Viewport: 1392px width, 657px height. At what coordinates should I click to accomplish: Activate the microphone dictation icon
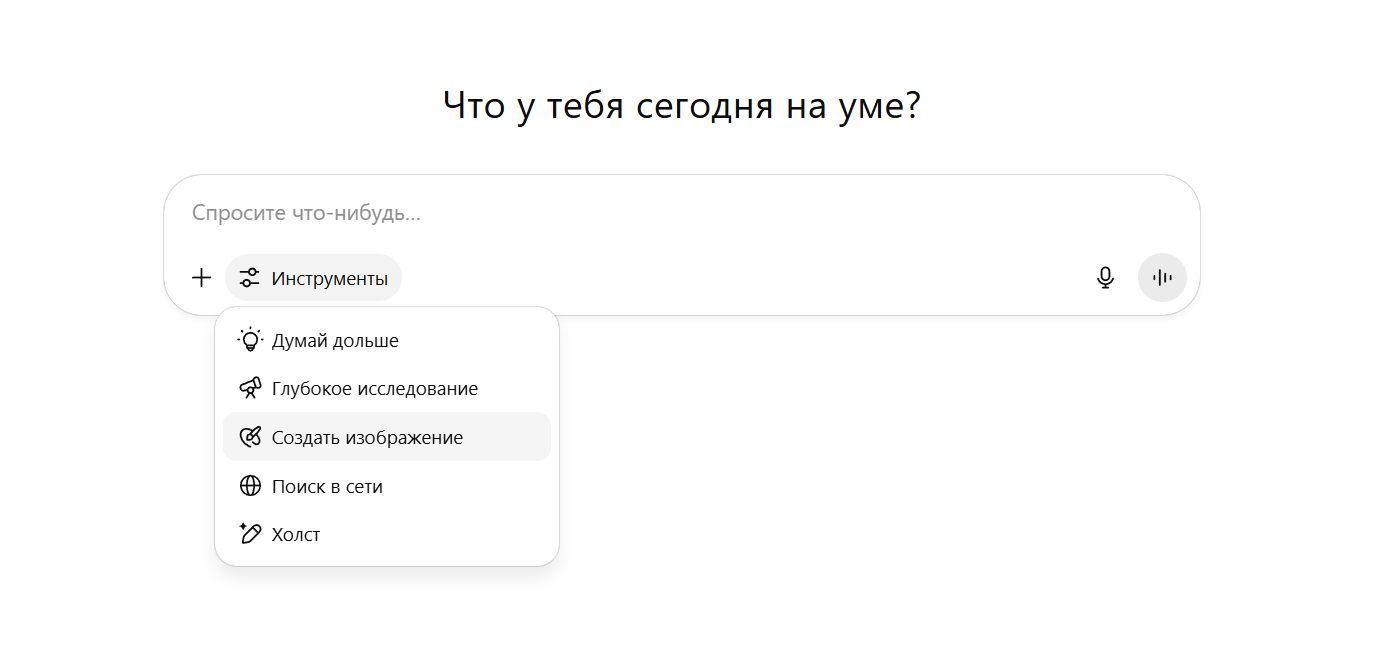(x=1105, y=278)
